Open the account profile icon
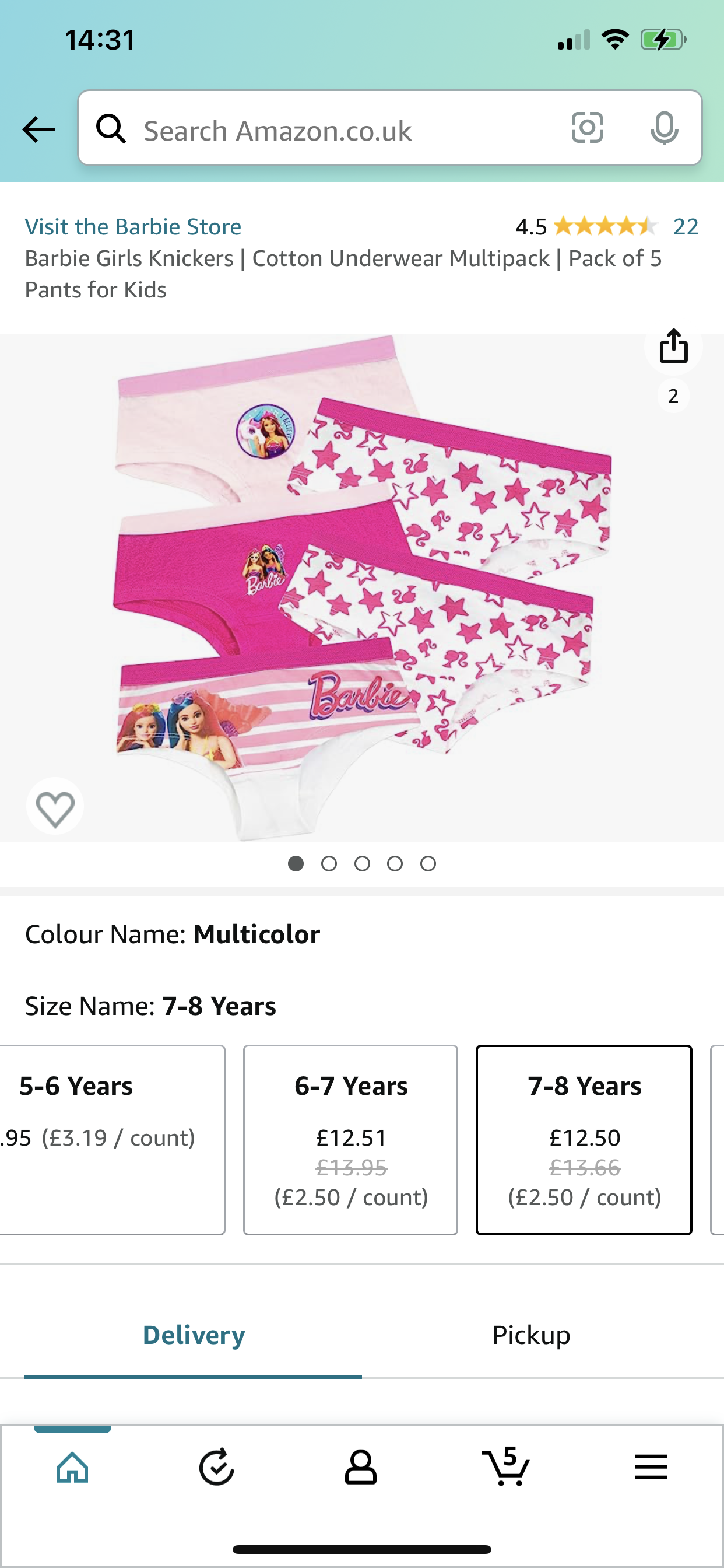The height and width of the screenshot is (1568, 724). 361,1467
